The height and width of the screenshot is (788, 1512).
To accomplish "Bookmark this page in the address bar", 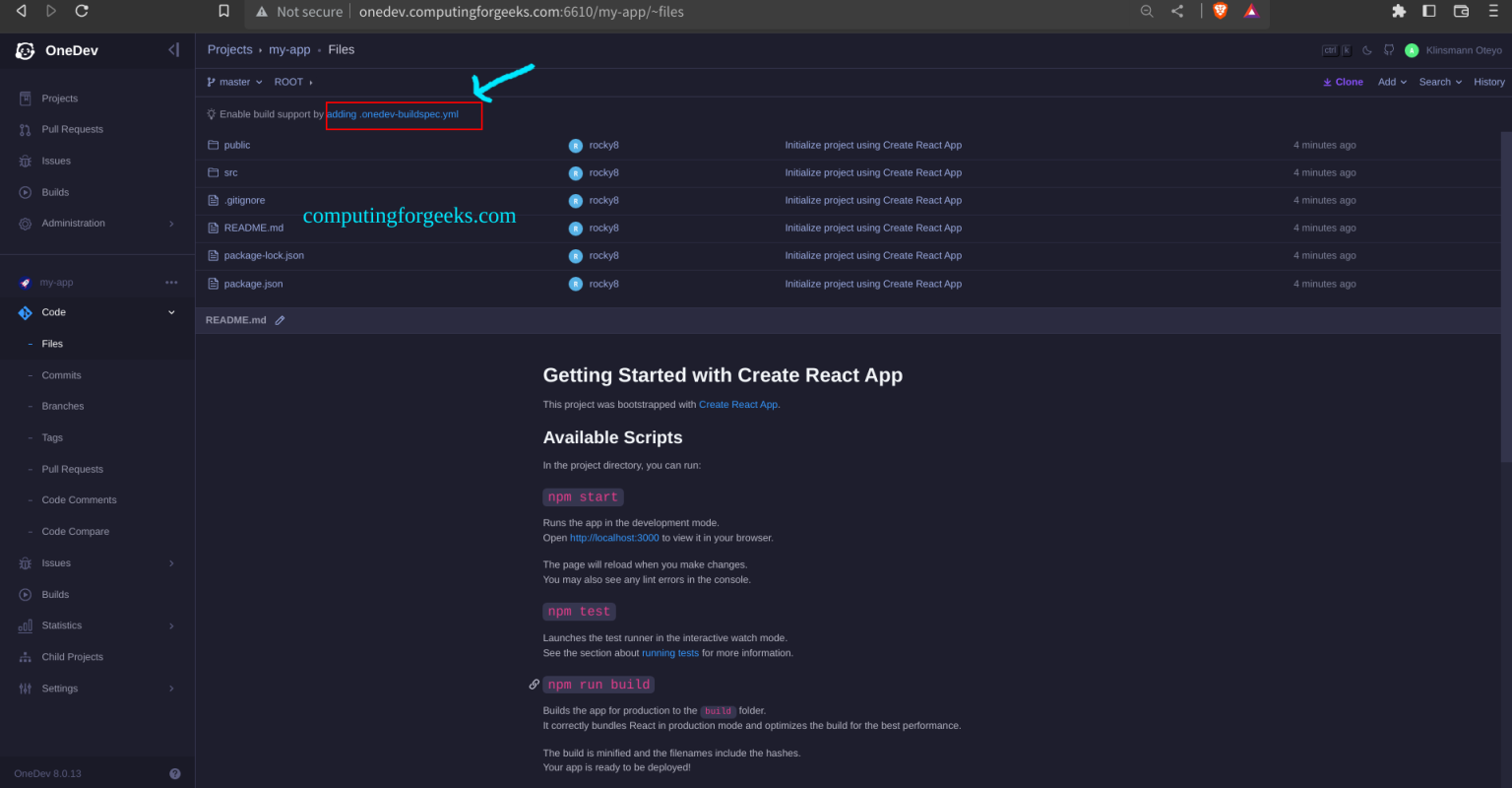I will pyautogui.click(x=224, y=12).
